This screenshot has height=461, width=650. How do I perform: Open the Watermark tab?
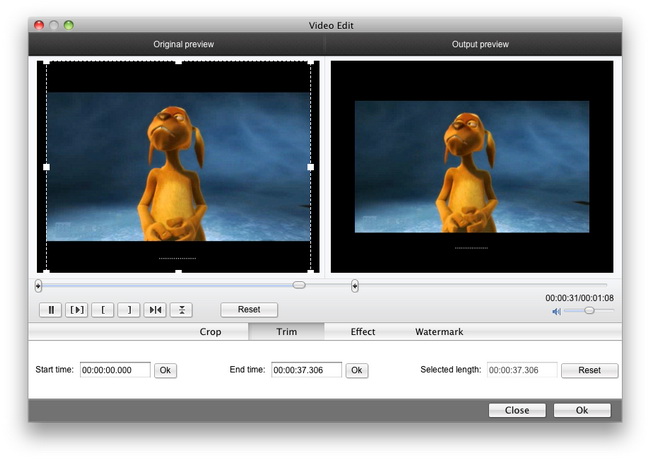(439, 332)
